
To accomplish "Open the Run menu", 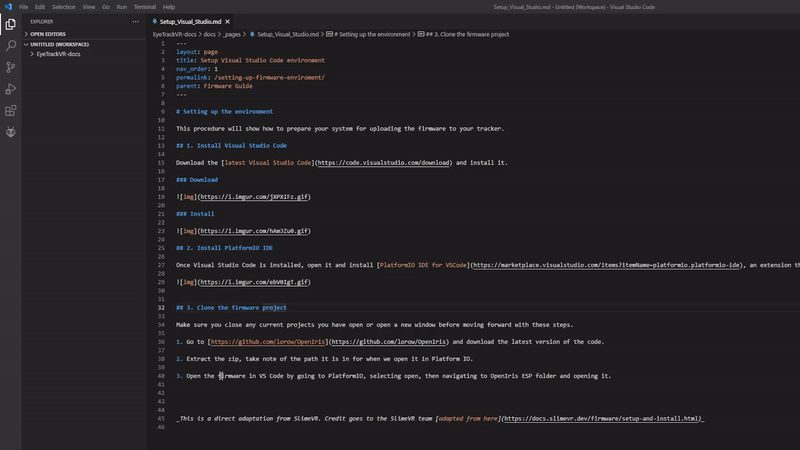I will pyautogui.click(x=121, y=7).
